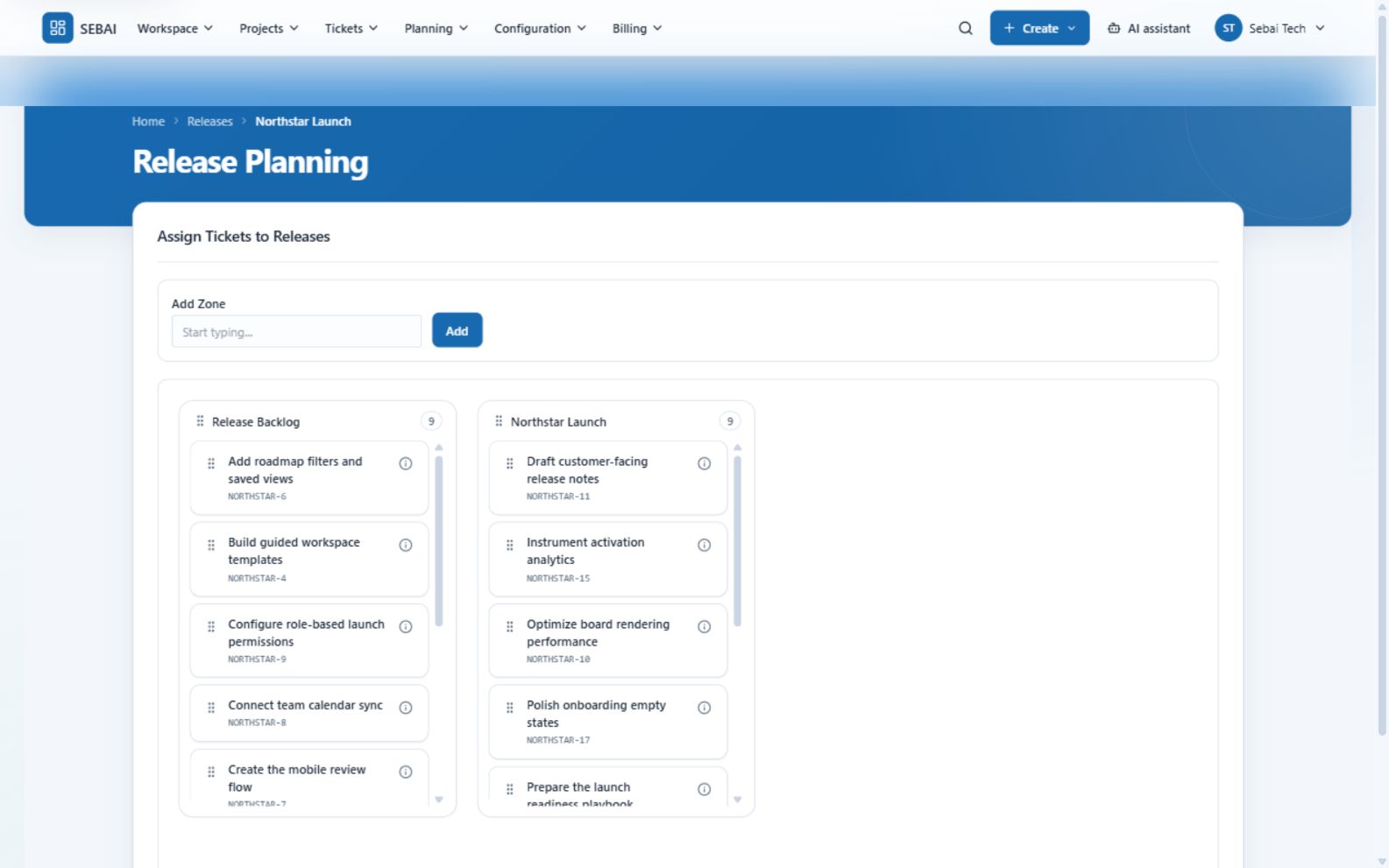Viewport: 1389px width, 868px height.
Task: Grab the Release Backlog column drag handle
Action: [200, 421]
